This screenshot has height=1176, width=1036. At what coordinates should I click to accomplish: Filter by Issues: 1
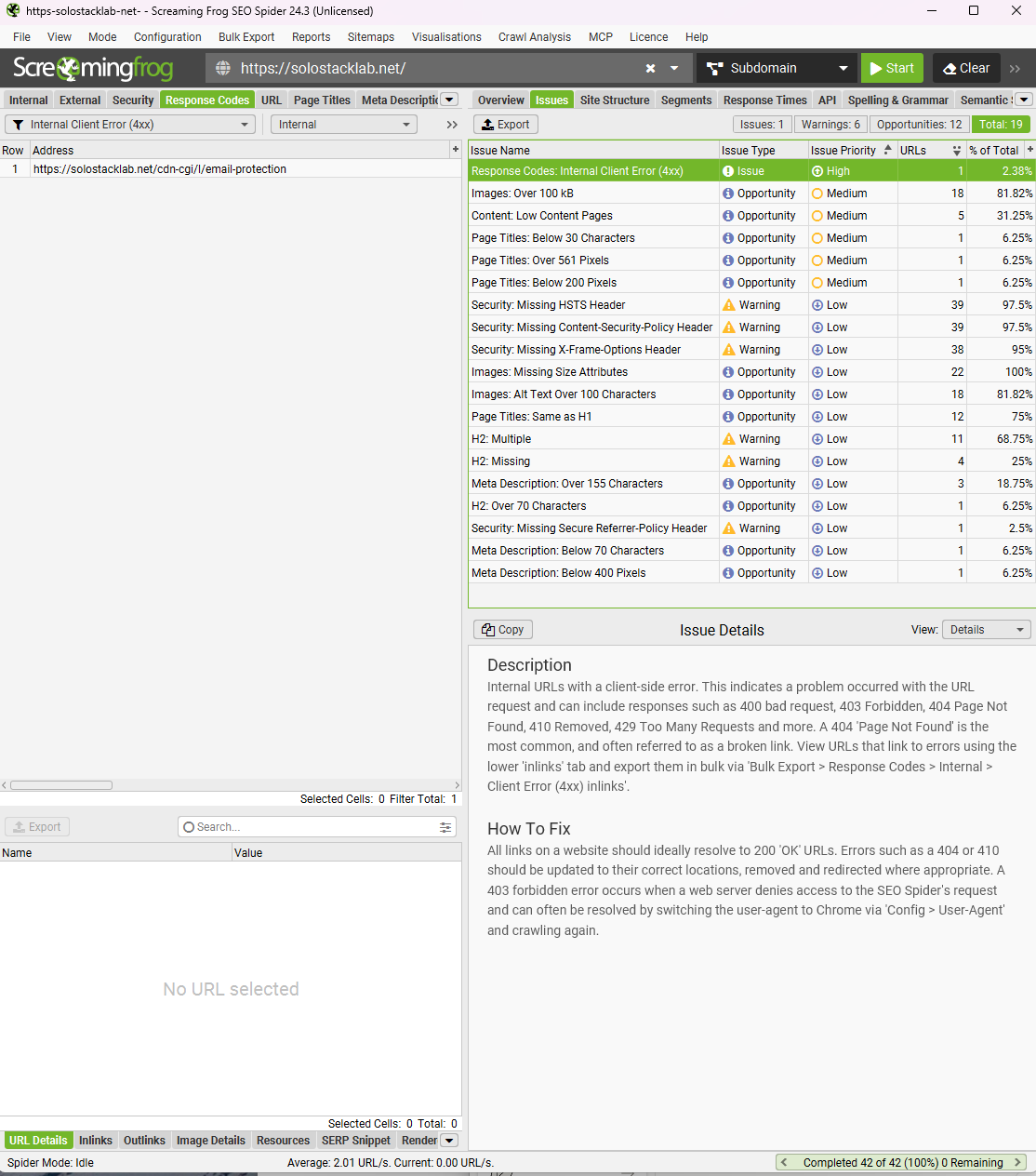(762, 125)
